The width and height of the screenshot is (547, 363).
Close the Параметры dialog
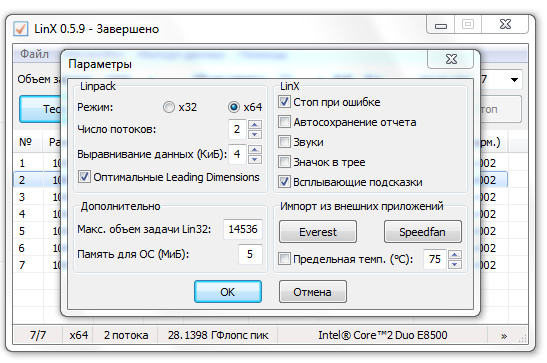451,59
